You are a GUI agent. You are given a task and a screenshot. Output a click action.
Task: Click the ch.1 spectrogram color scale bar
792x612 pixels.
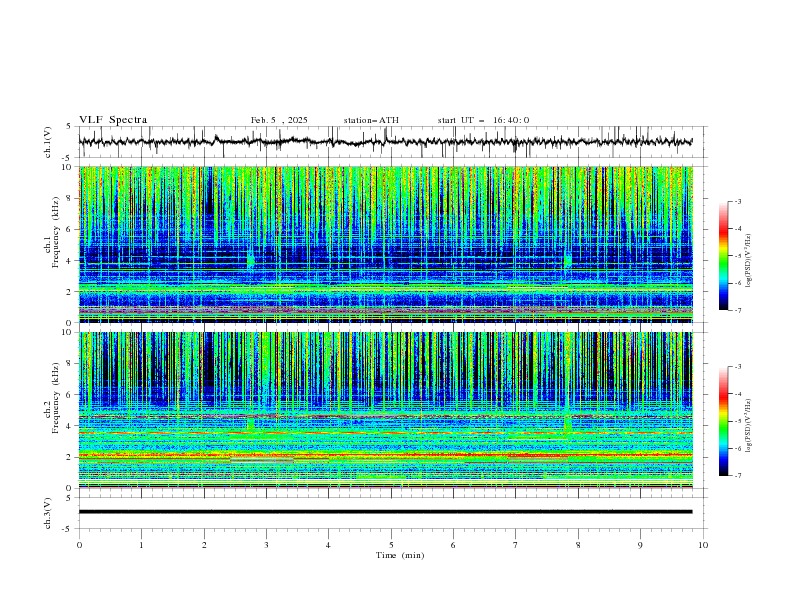(x=723, y=256)
